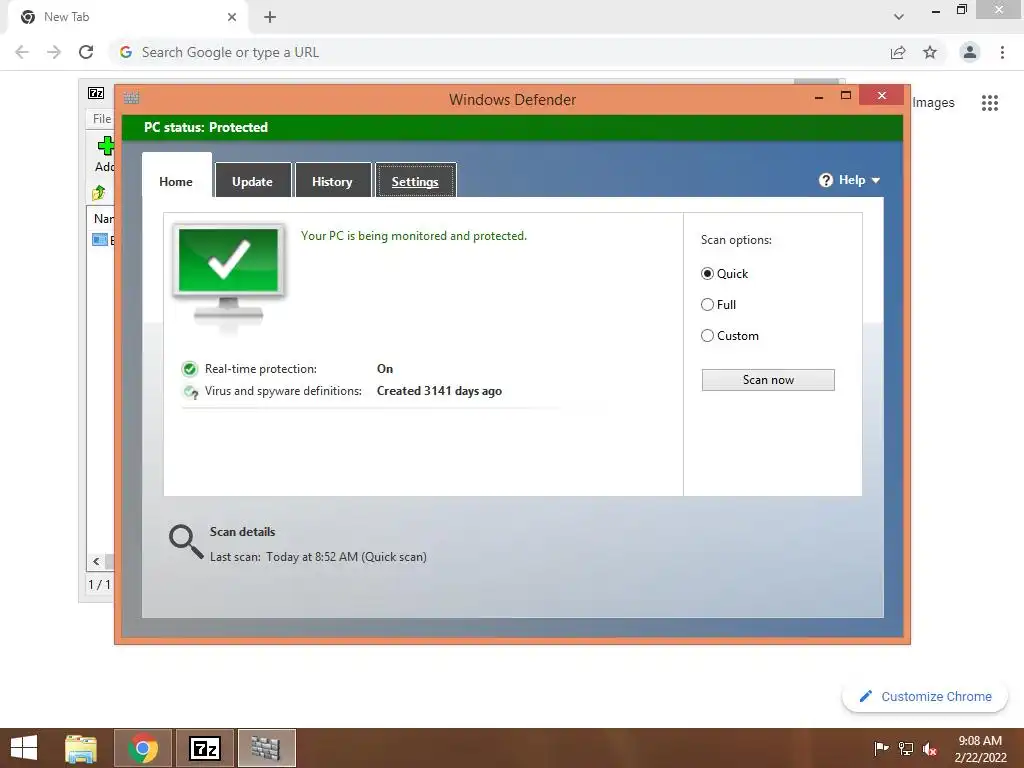Close the New Tab tab
The height and width of the screenshot is (768, 1024).
pos(232,17)
